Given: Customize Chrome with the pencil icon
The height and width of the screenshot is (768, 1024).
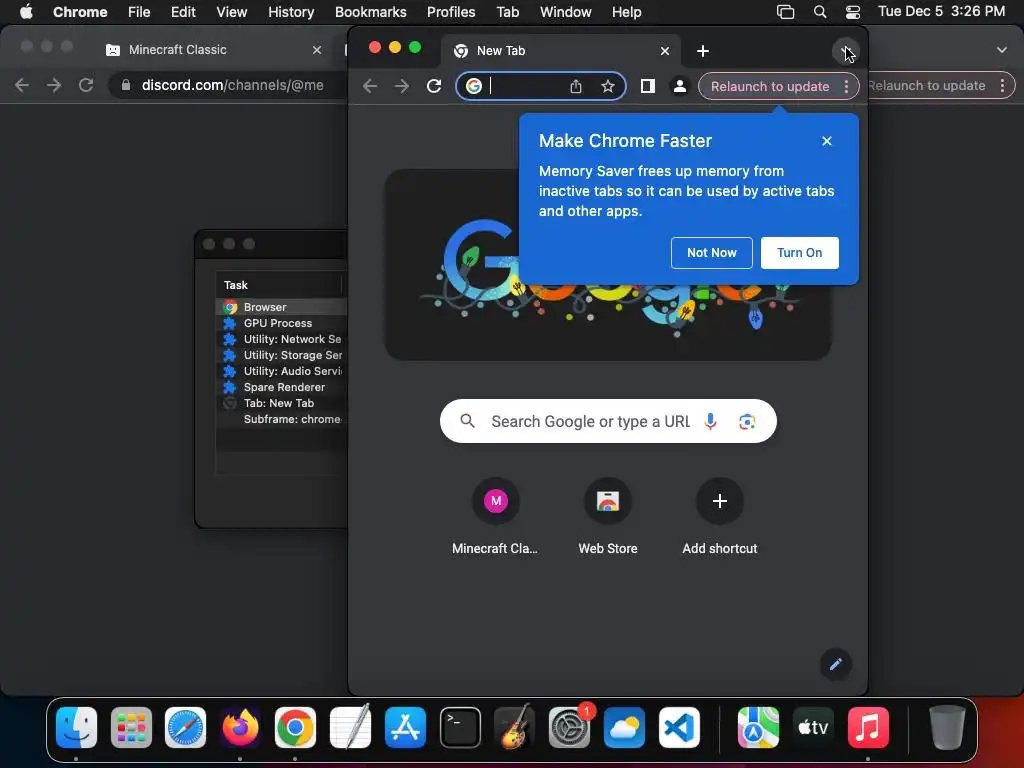Looking at the screenshot, I should [835, 664].
